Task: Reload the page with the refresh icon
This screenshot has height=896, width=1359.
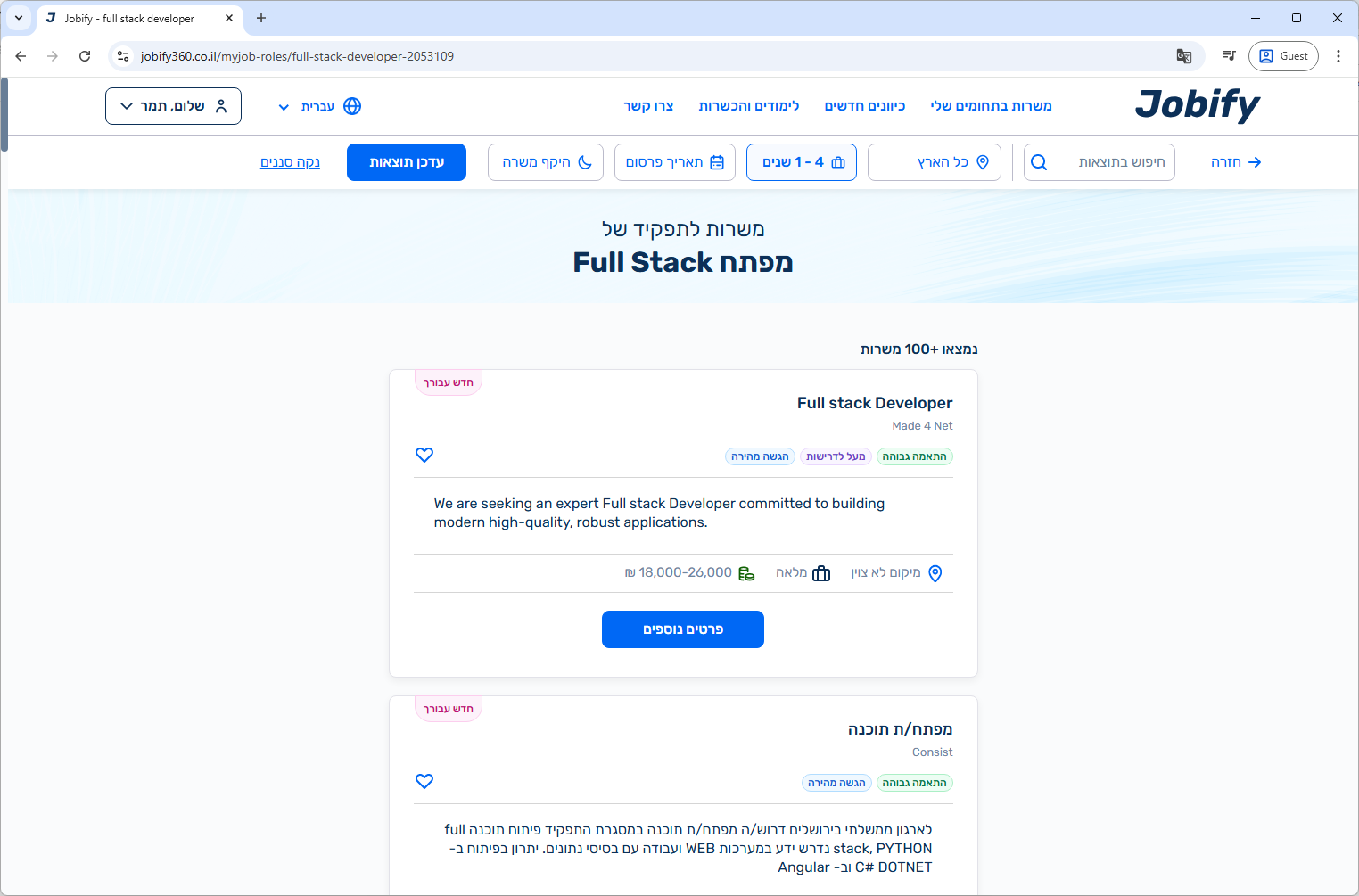Action: tap(85, 56)
